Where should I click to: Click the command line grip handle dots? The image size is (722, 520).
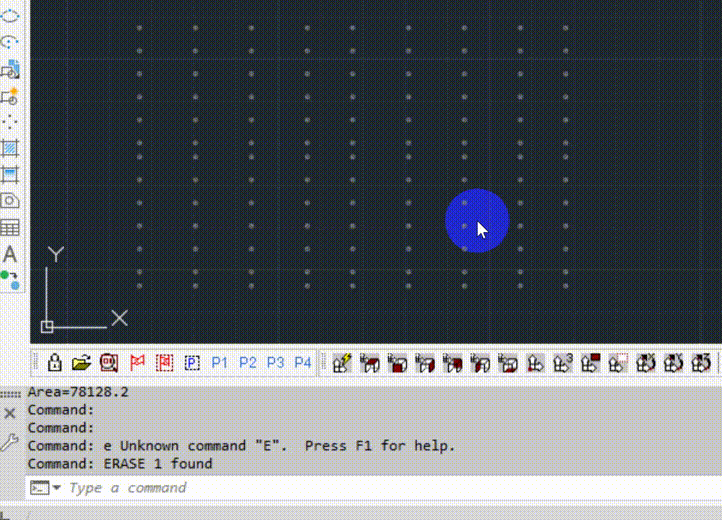click(11, 394)
